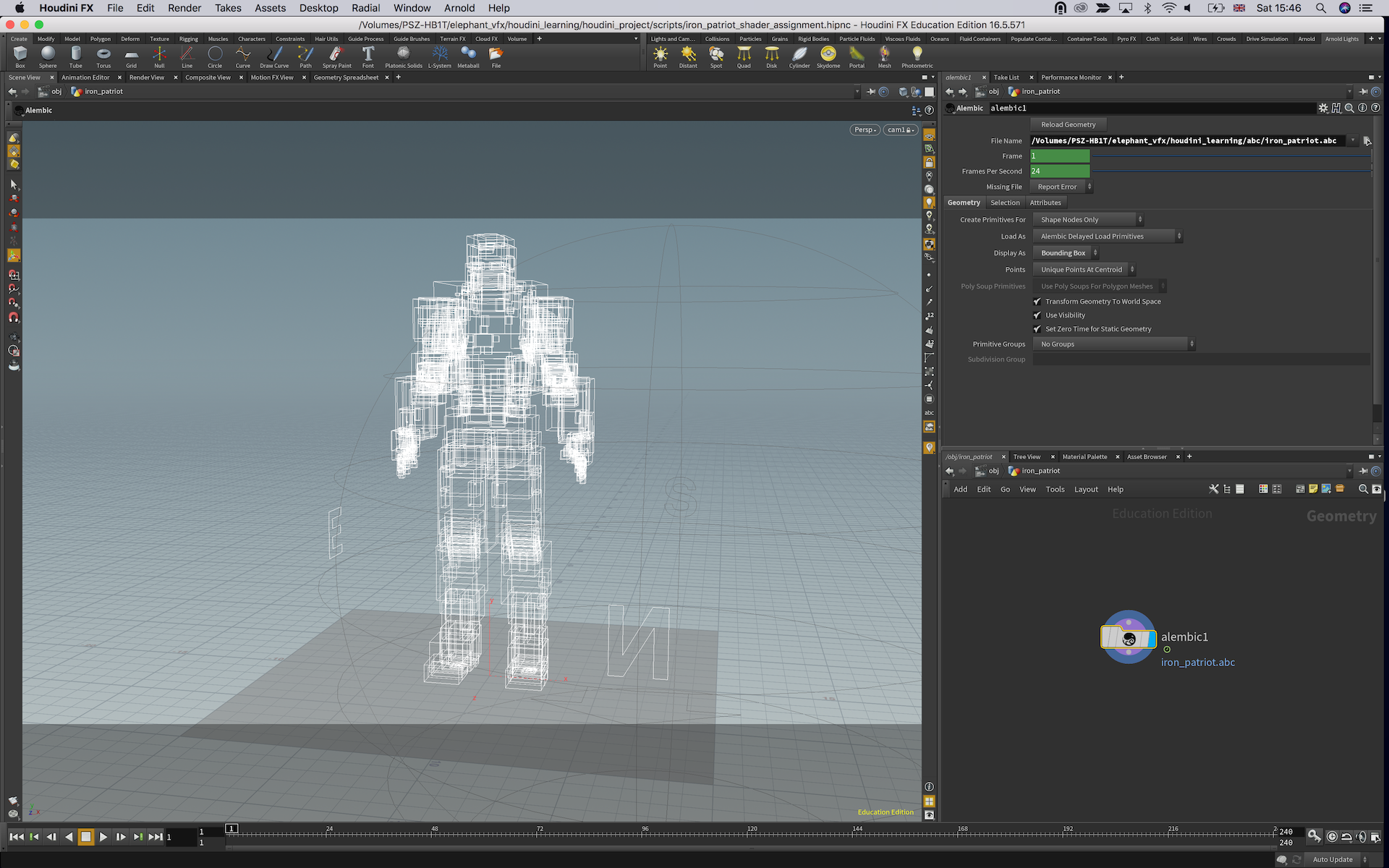Screen dimensions: 1389x868
Task: Open Load As dropdown
Action: point(1107,237)
